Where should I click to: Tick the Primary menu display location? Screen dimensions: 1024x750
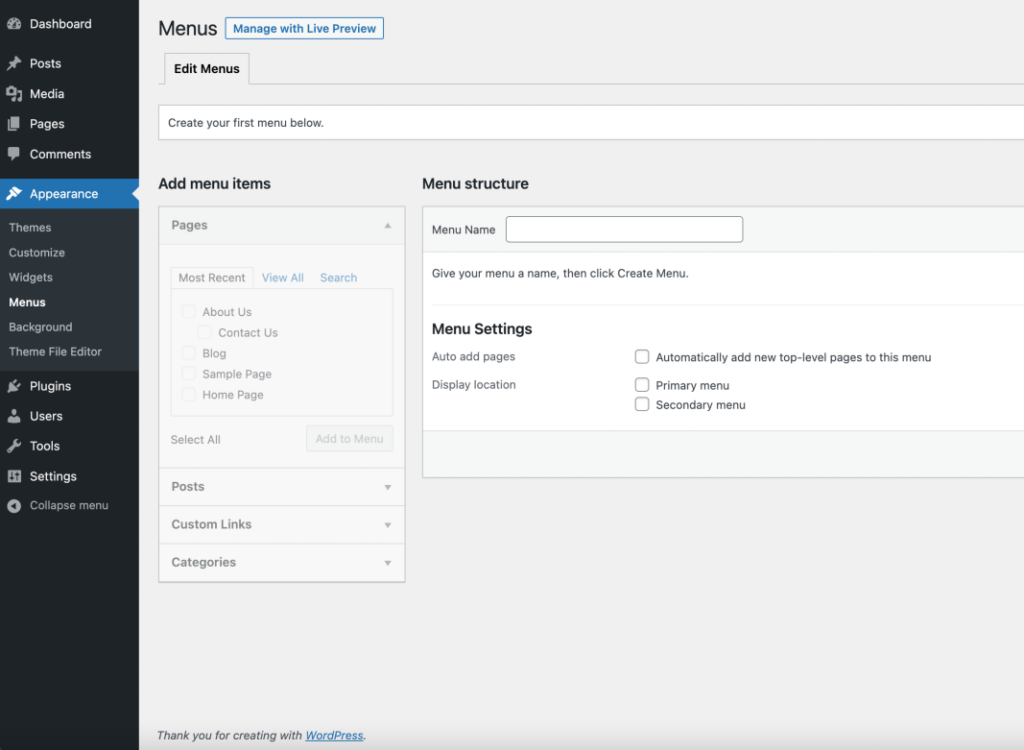pyautogui.click(x=642, y=385)
